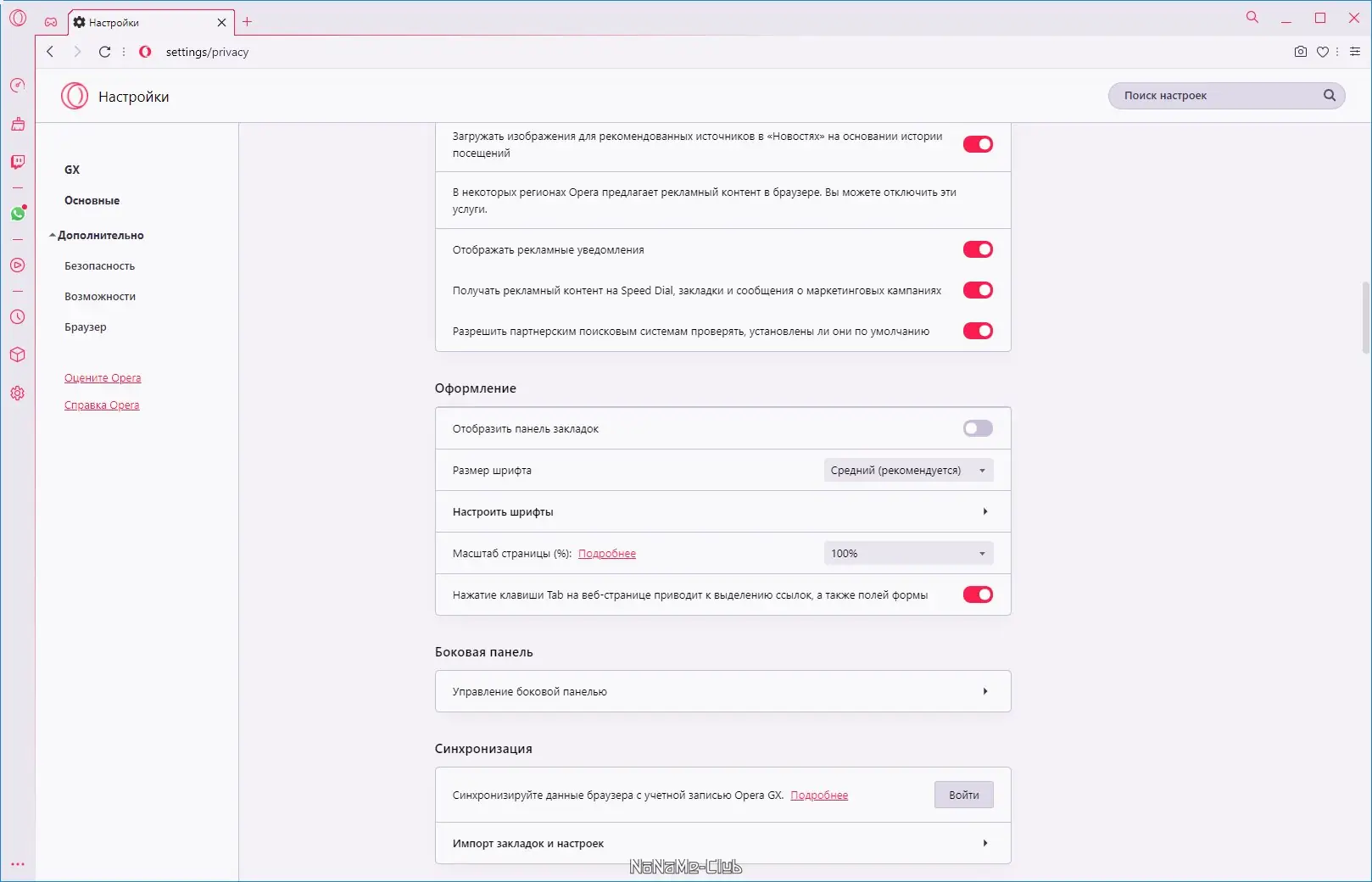Viewport: 1372px width, 882px height.
Task: Open the page zoom 100% dropdown
Action: point(907,553)
